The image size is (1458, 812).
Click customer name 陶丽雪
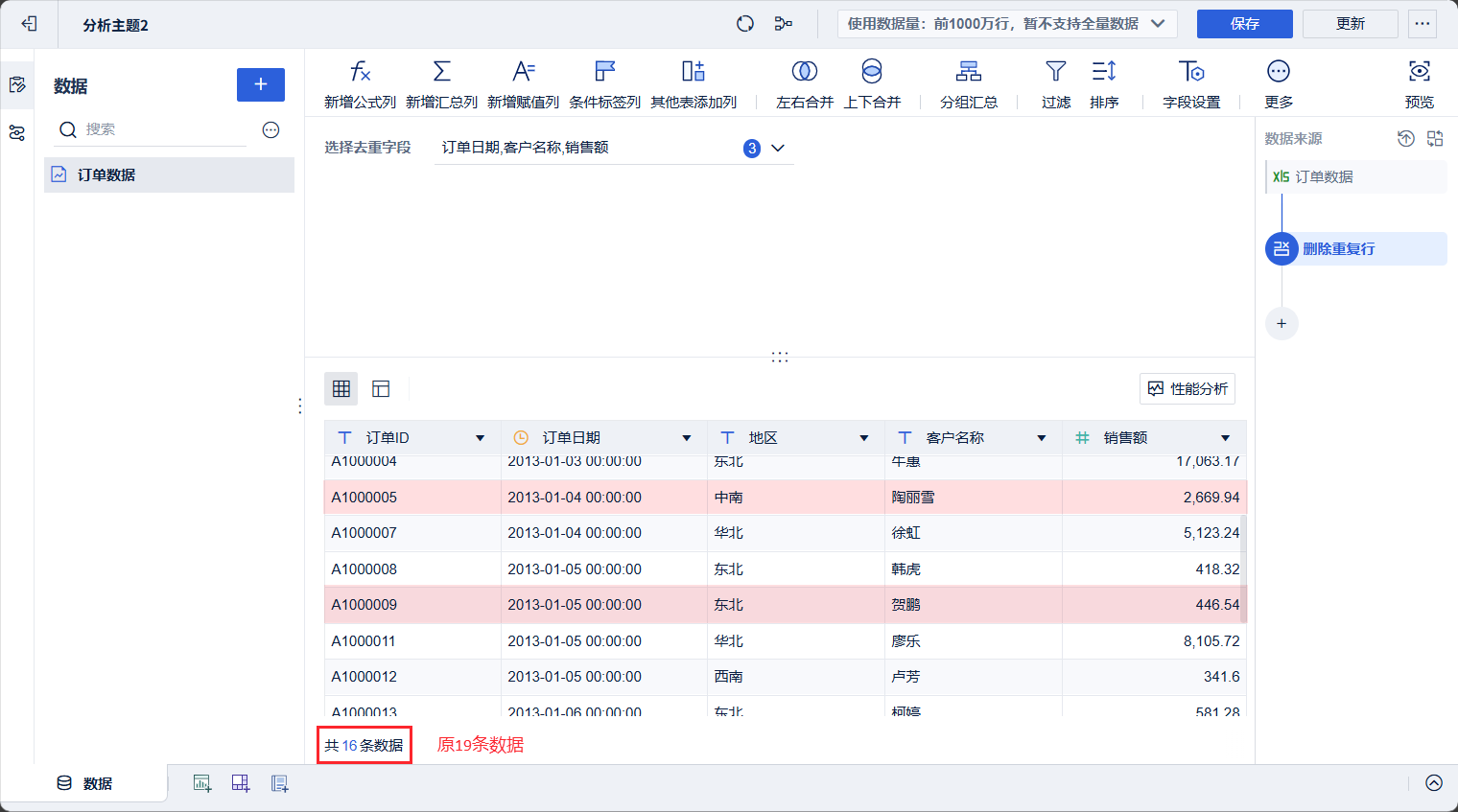913,498
